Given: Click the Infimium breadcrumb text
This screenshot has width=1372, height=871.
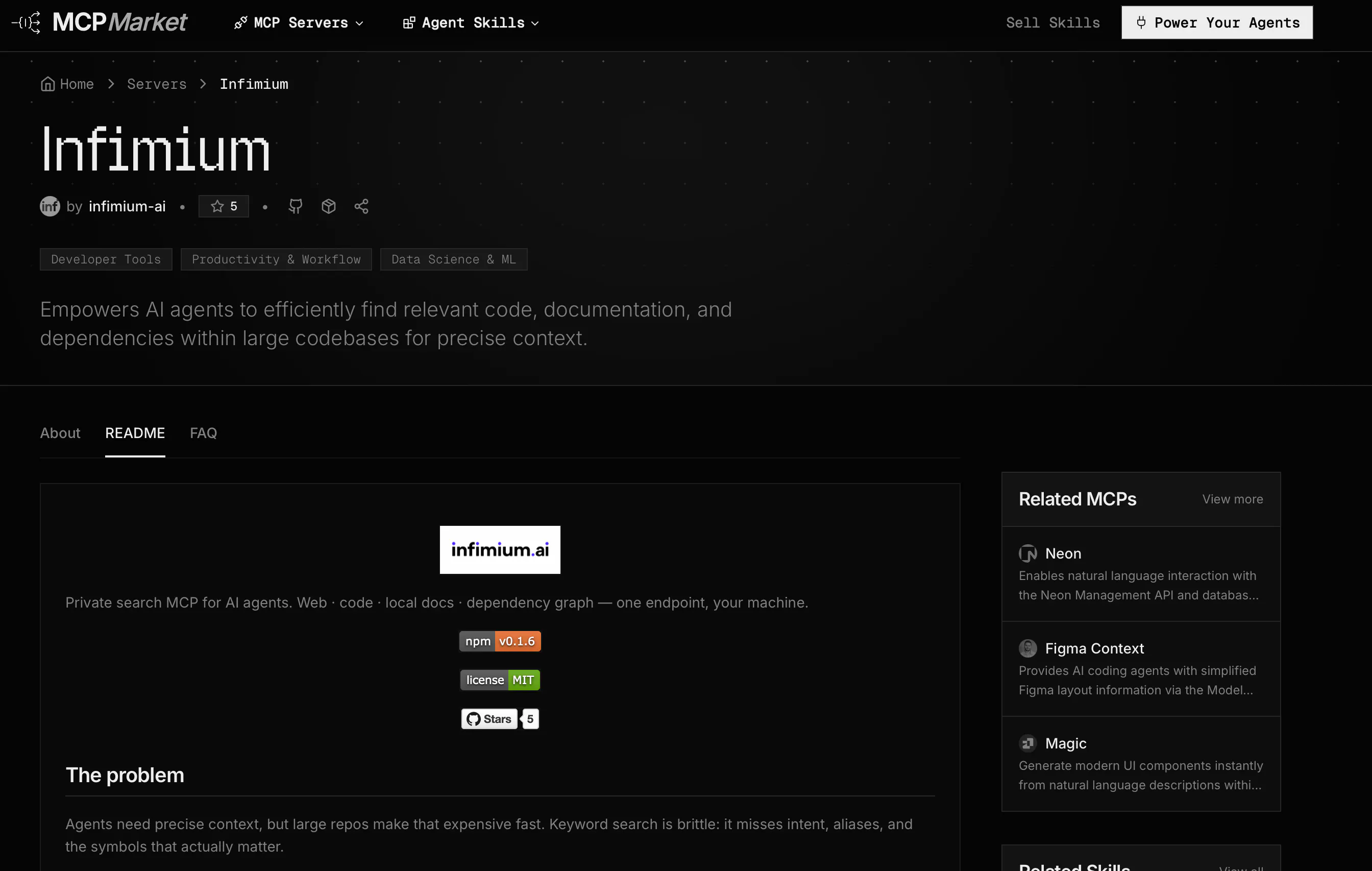Looking at the screenshot, I should tap(254, 84).
